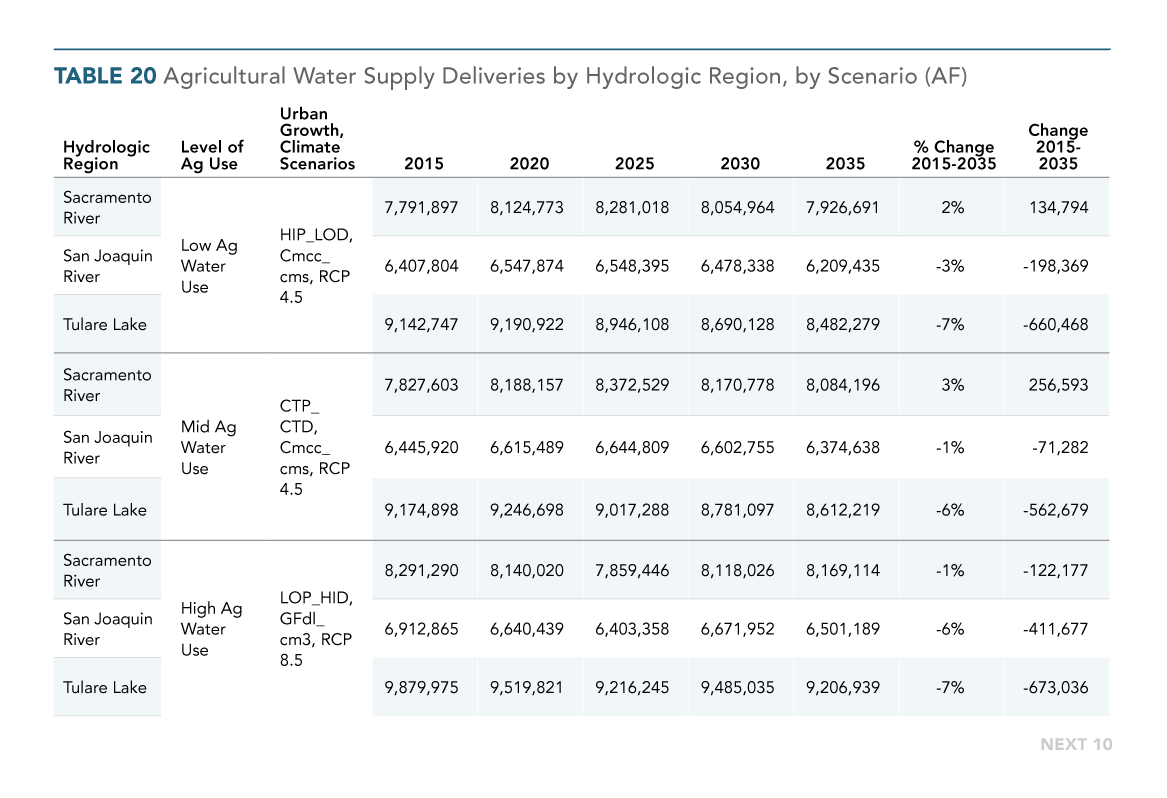Select the 2020 column header
Screen dimensions: 1167x798
529,164
